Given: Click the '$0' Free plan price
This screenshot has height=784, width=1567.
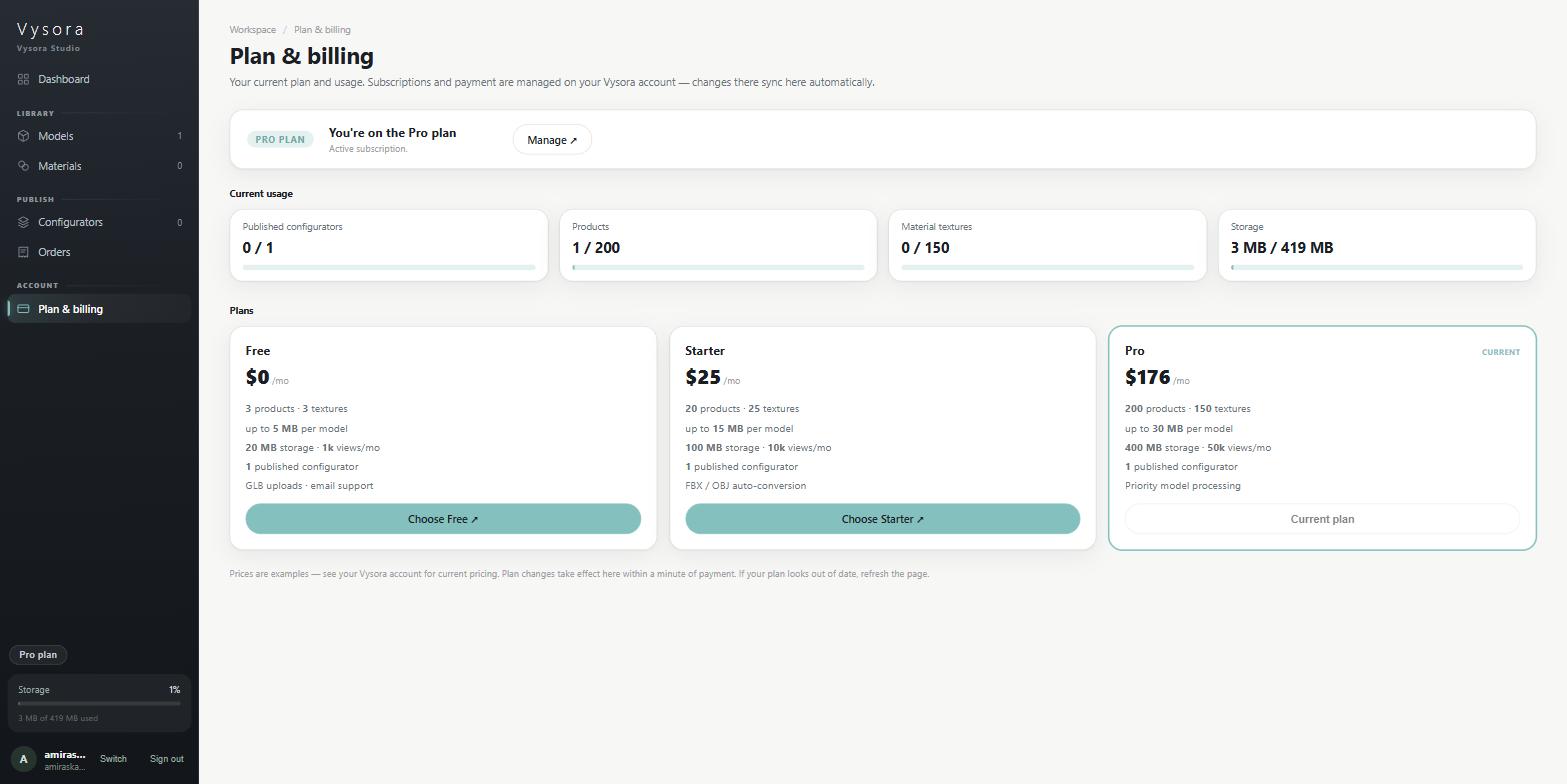Looking at the screenshot, I should (x=257, y=377).
